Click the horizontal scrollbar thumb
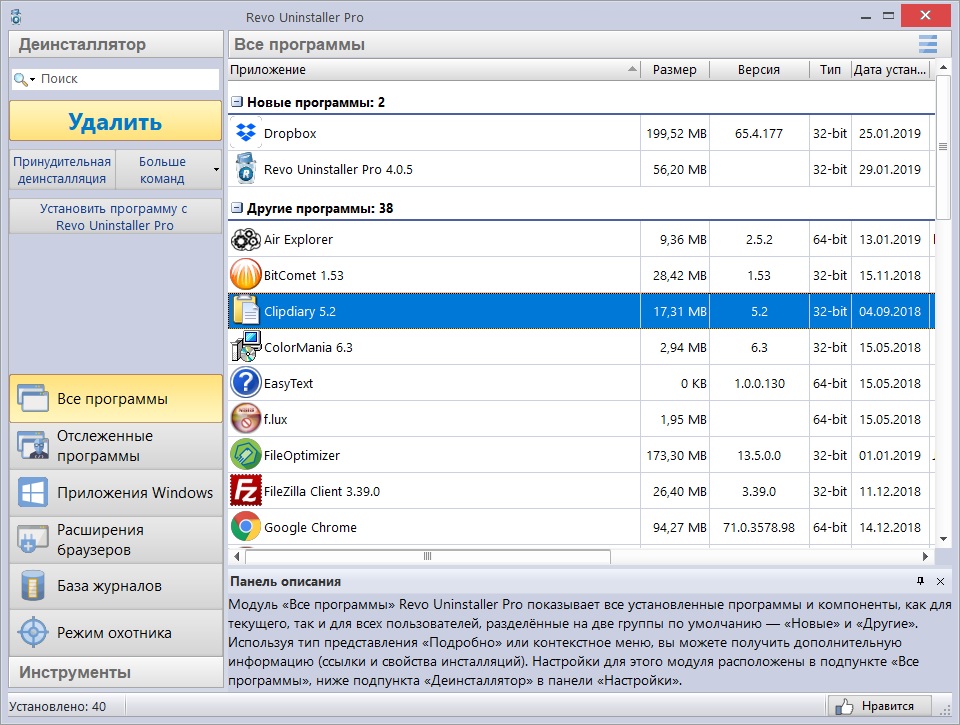 427,556
